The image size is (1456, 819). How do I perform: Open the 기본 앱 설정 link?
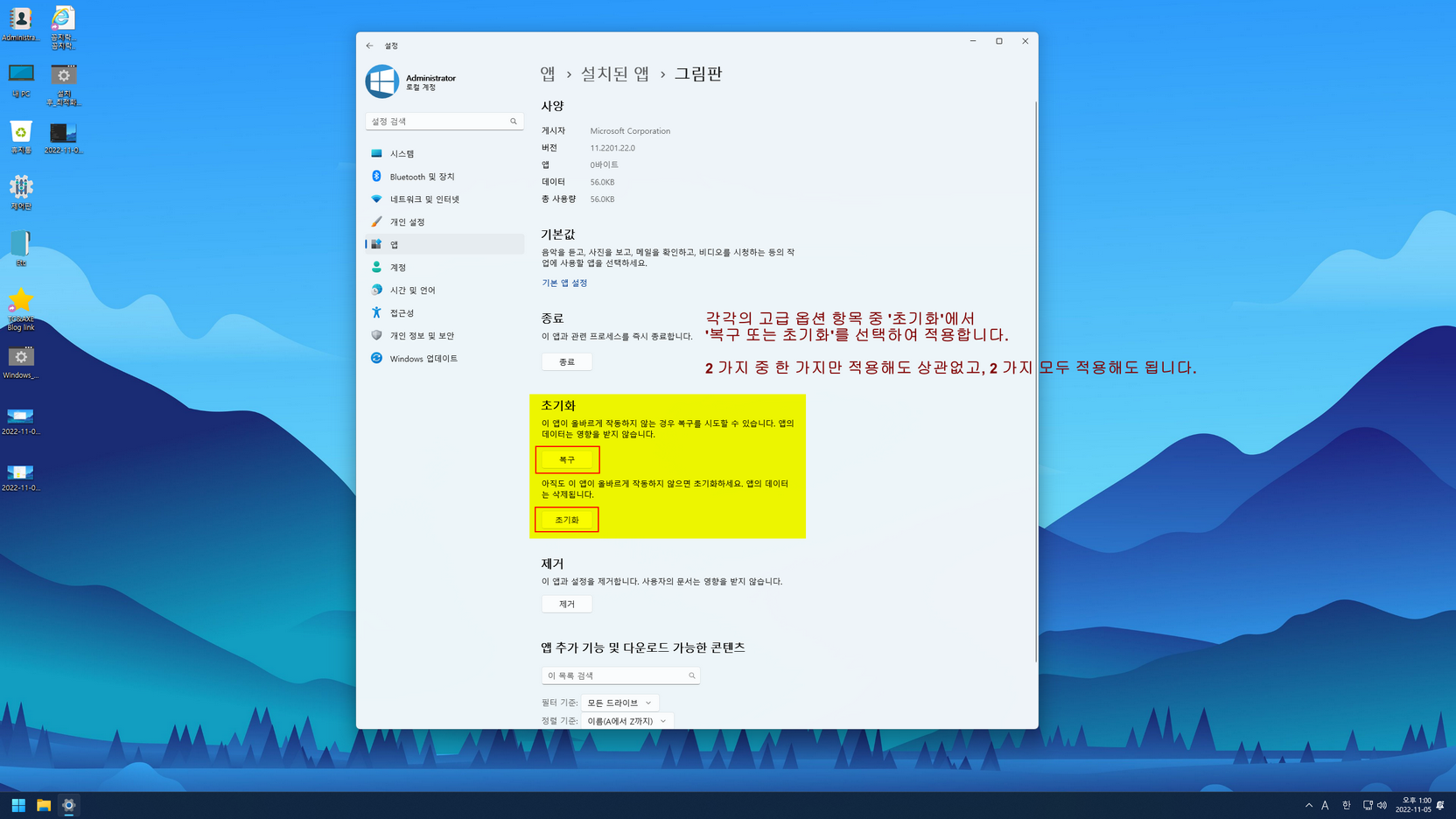[x=564, y=283]
